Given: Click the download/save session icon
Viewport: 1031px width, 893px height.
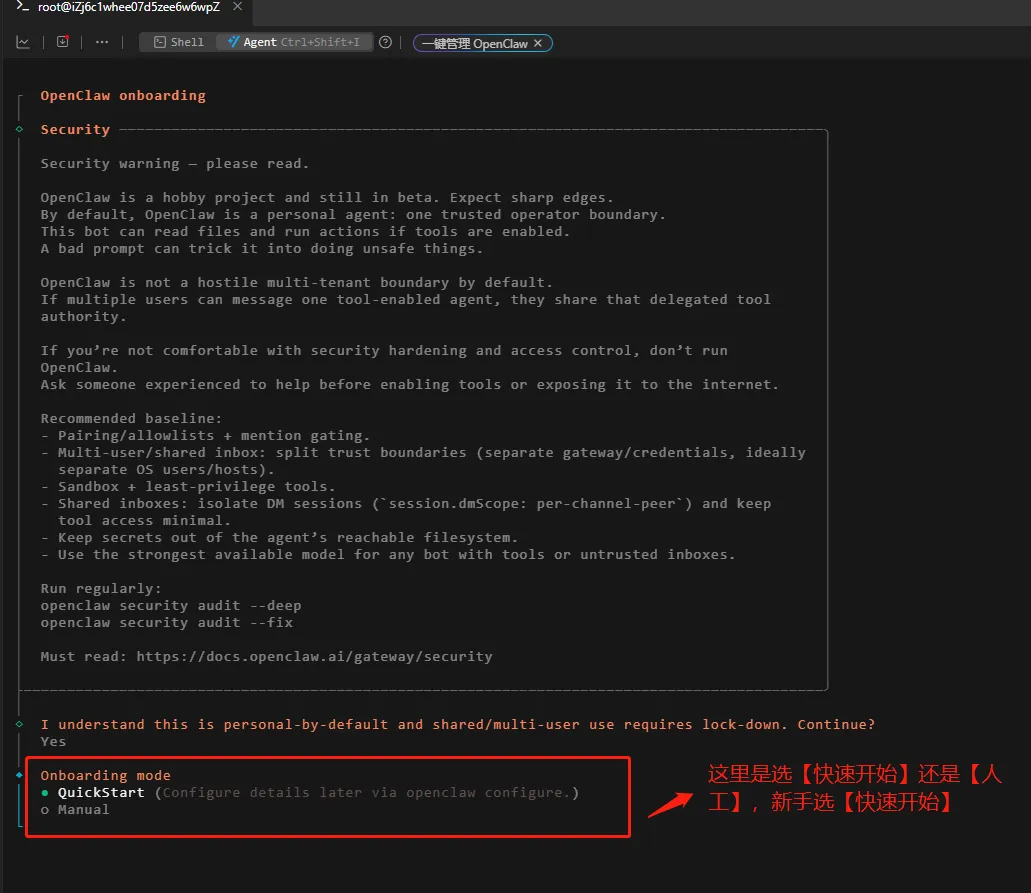Looking at the screenshot, I should (x=62, y=42).
